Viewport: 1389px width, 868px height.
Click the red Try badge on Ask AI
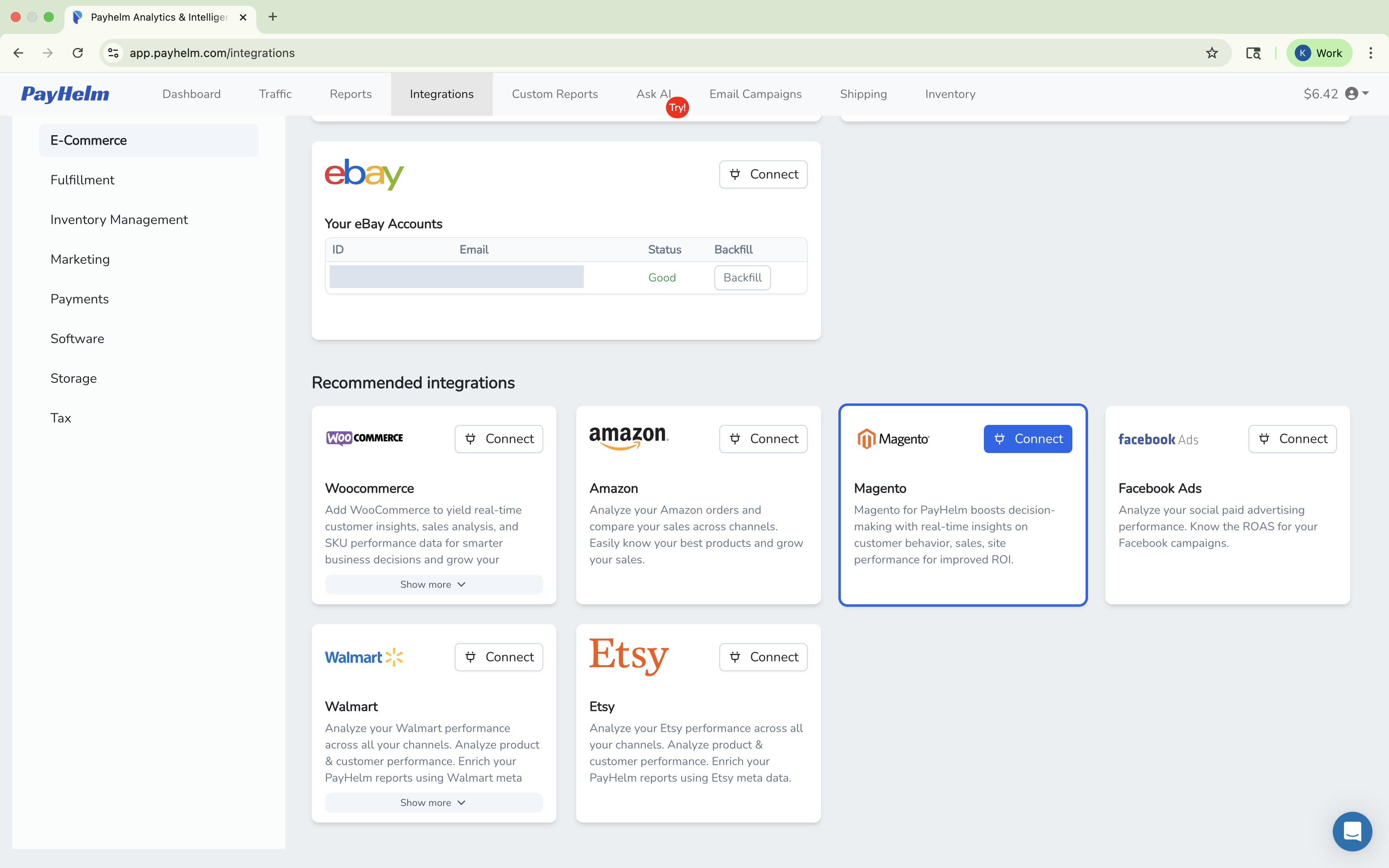[677, 107]
